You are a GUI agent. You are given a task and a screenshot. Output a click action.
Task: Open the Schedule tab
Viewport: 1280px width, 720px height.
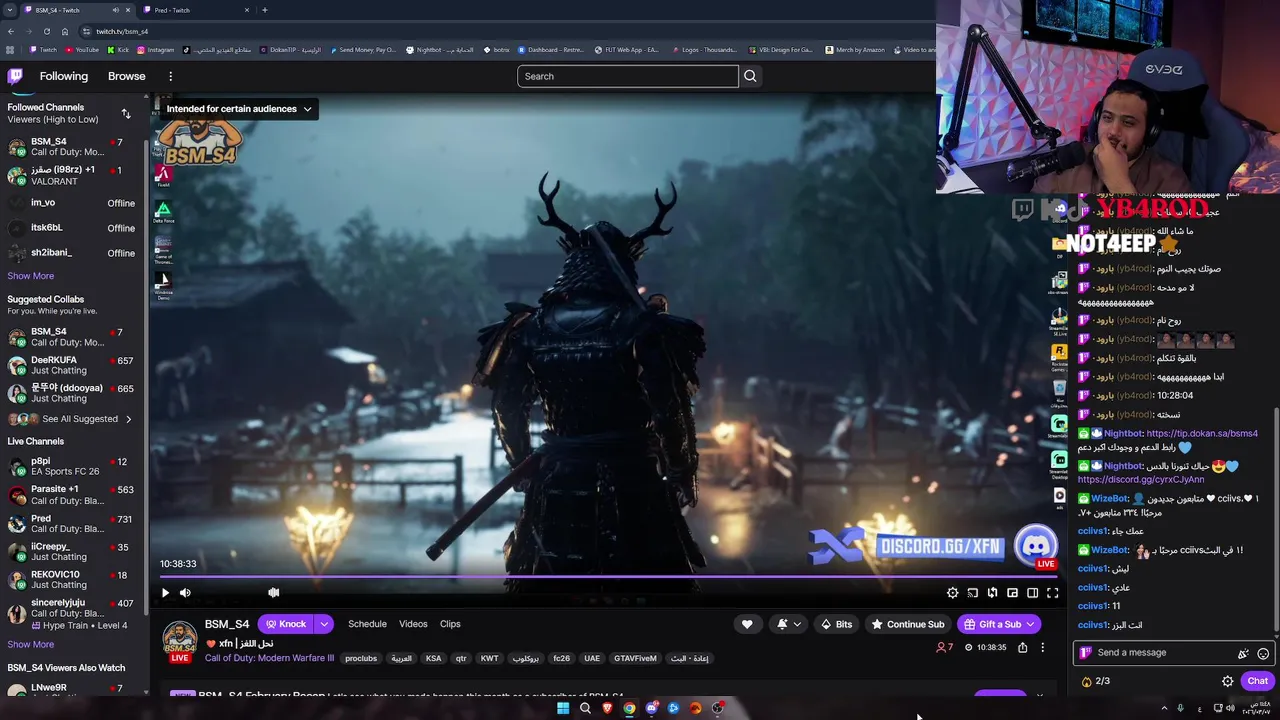pos(367,624)
